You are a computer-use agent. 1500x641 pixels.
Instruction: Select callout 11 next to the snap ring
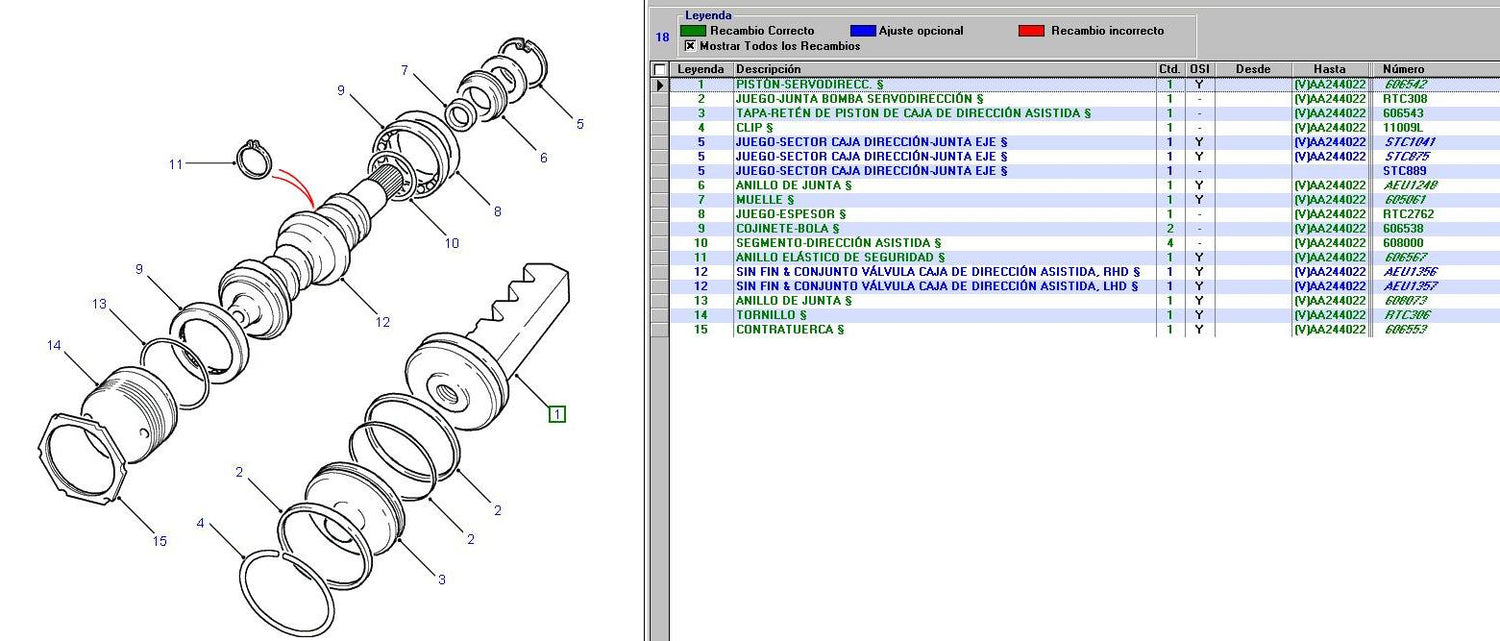(176, 164)
